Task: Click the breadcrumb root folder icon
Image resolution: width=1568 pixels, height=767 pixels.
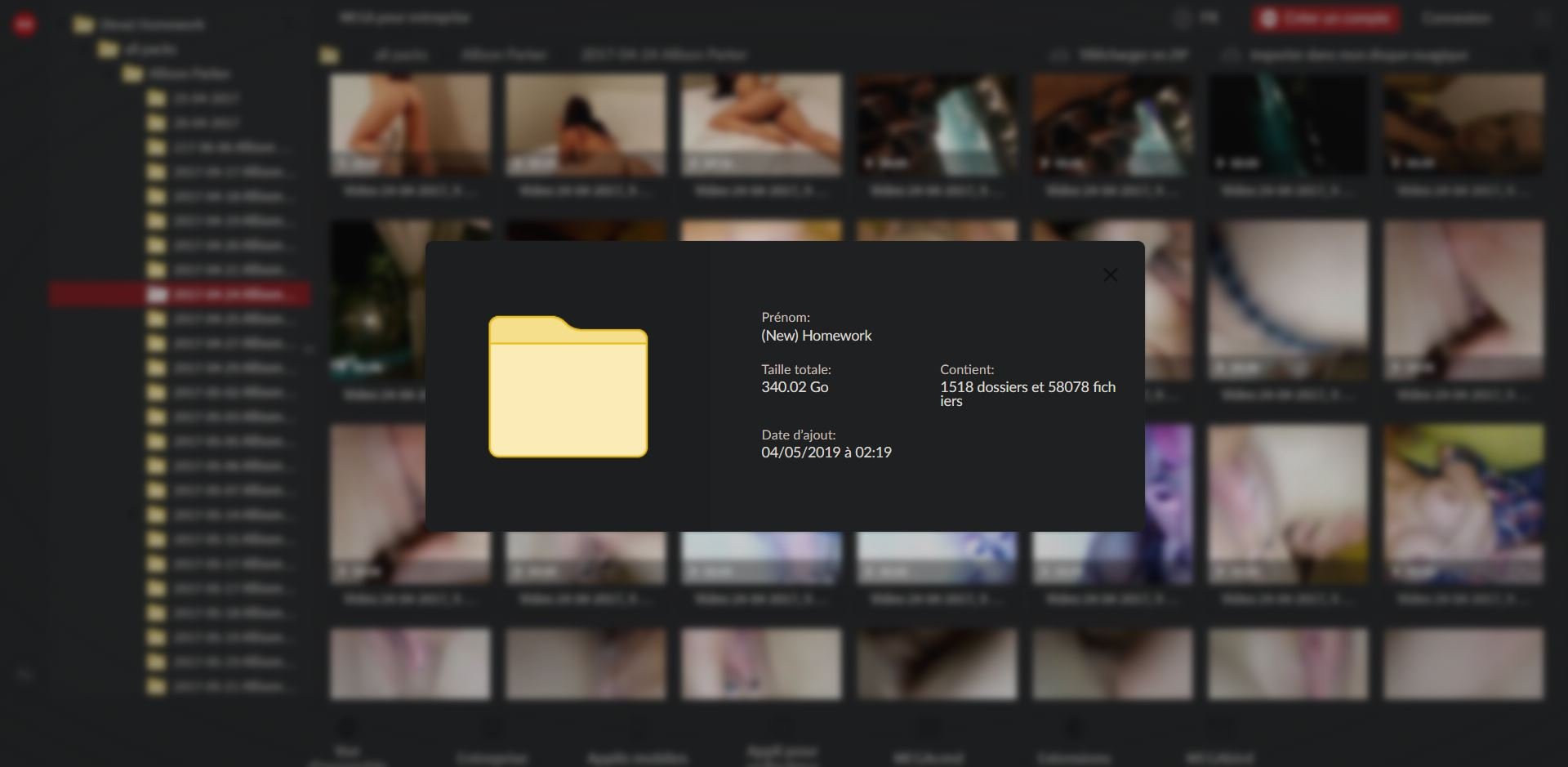Action: tap(329, 56)
